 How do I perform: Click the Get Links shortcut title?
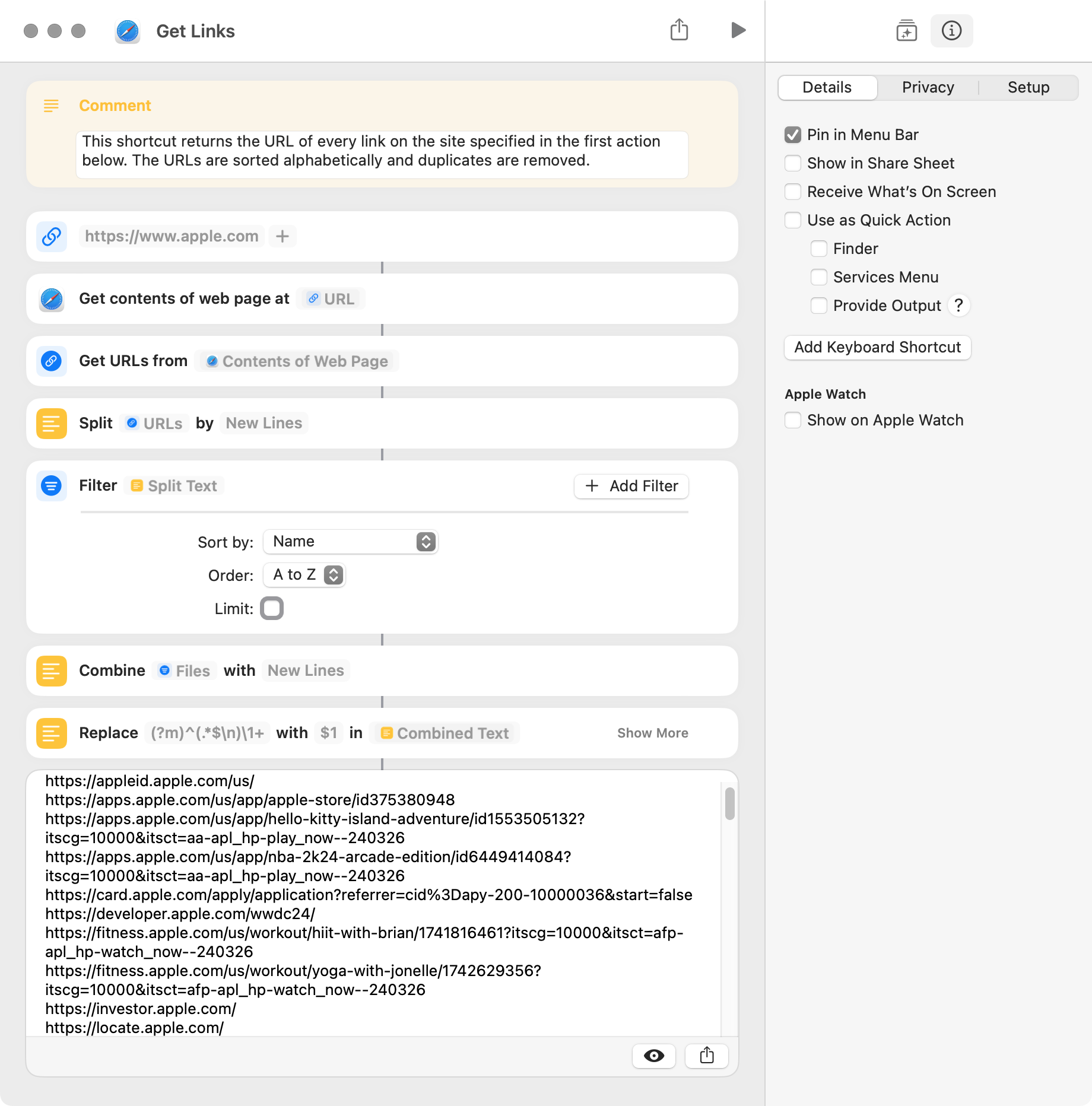pyautogui.click(x=195, y=31)
